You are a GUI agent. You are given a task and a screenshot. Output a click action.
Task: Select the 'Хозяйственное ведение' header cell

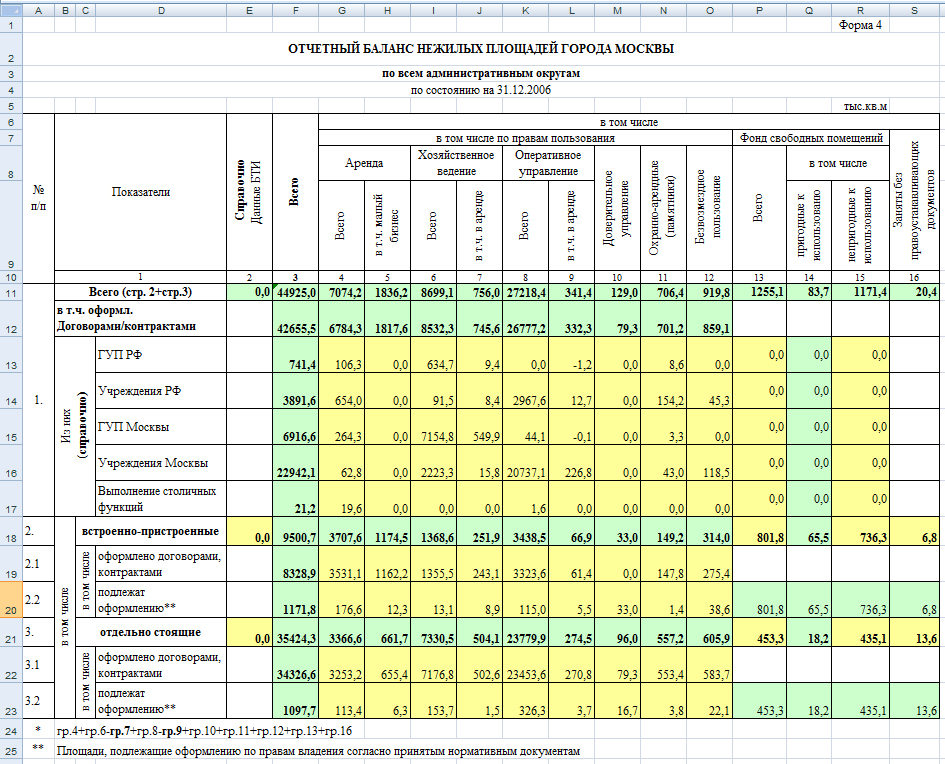click(x=456, y=163)
